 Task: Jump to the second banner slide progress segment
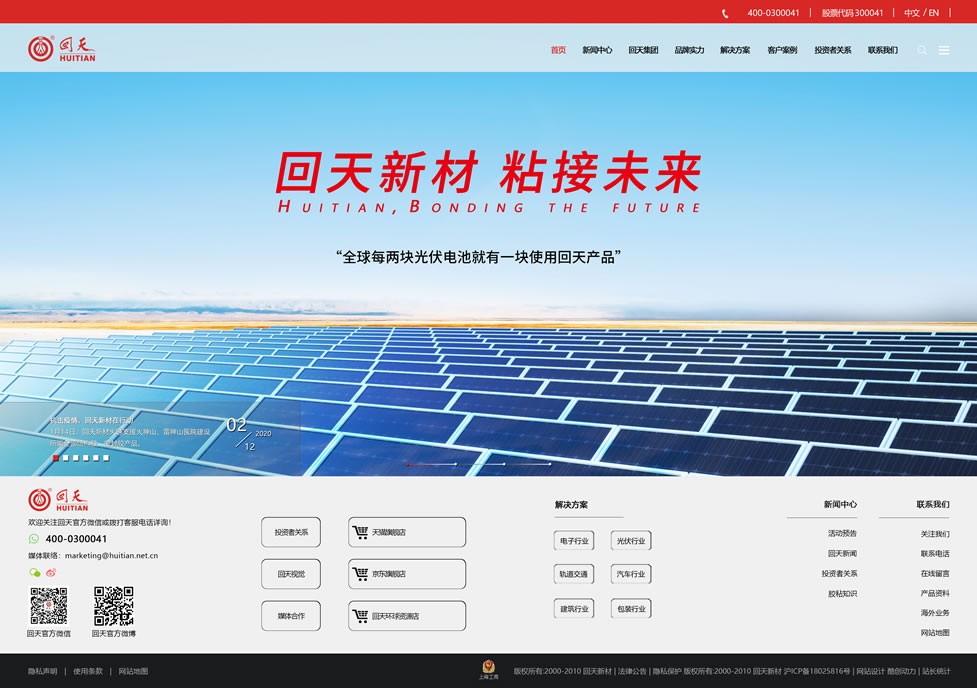pos(480,464)
